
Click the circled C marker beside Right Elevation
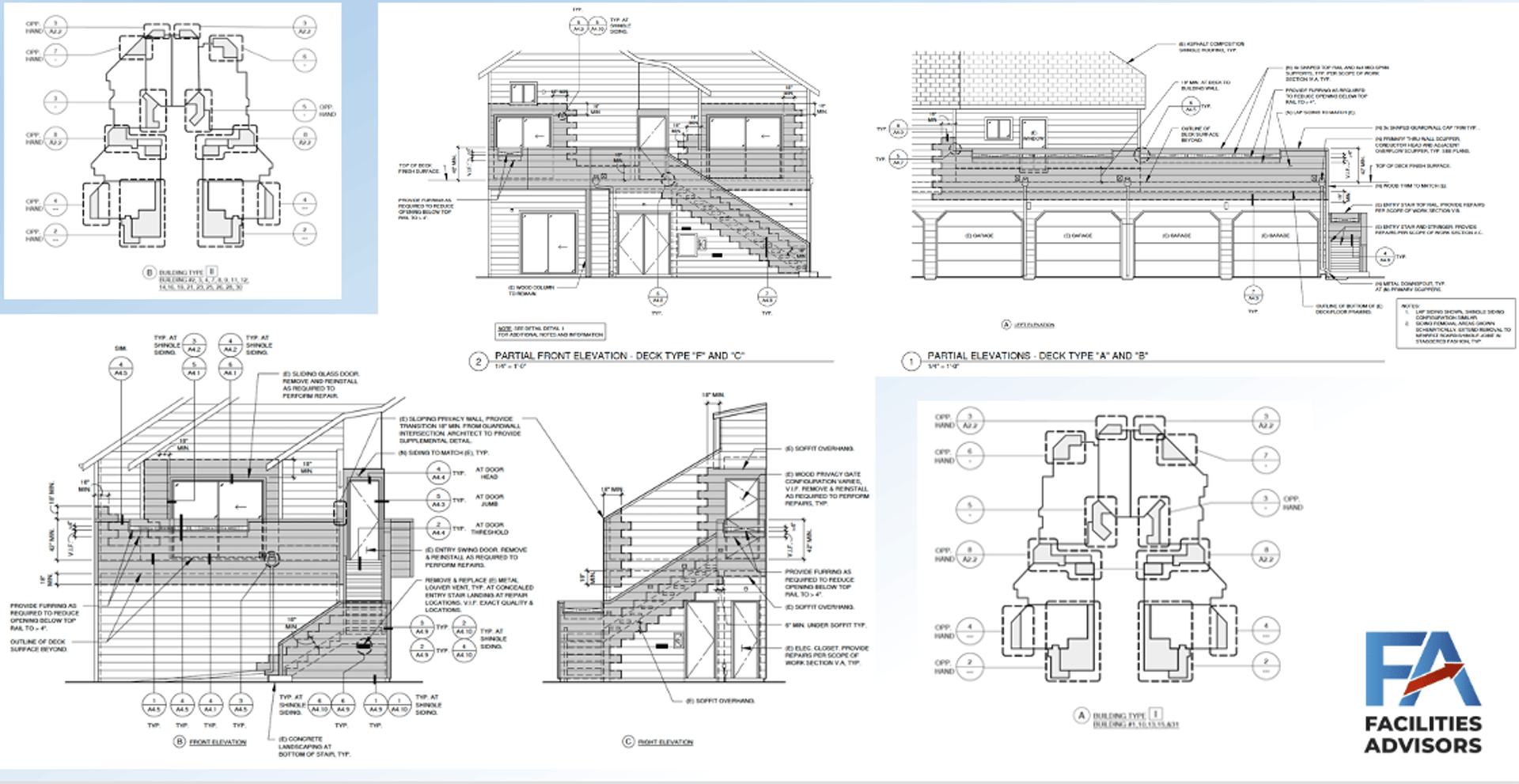click(628, 741)
